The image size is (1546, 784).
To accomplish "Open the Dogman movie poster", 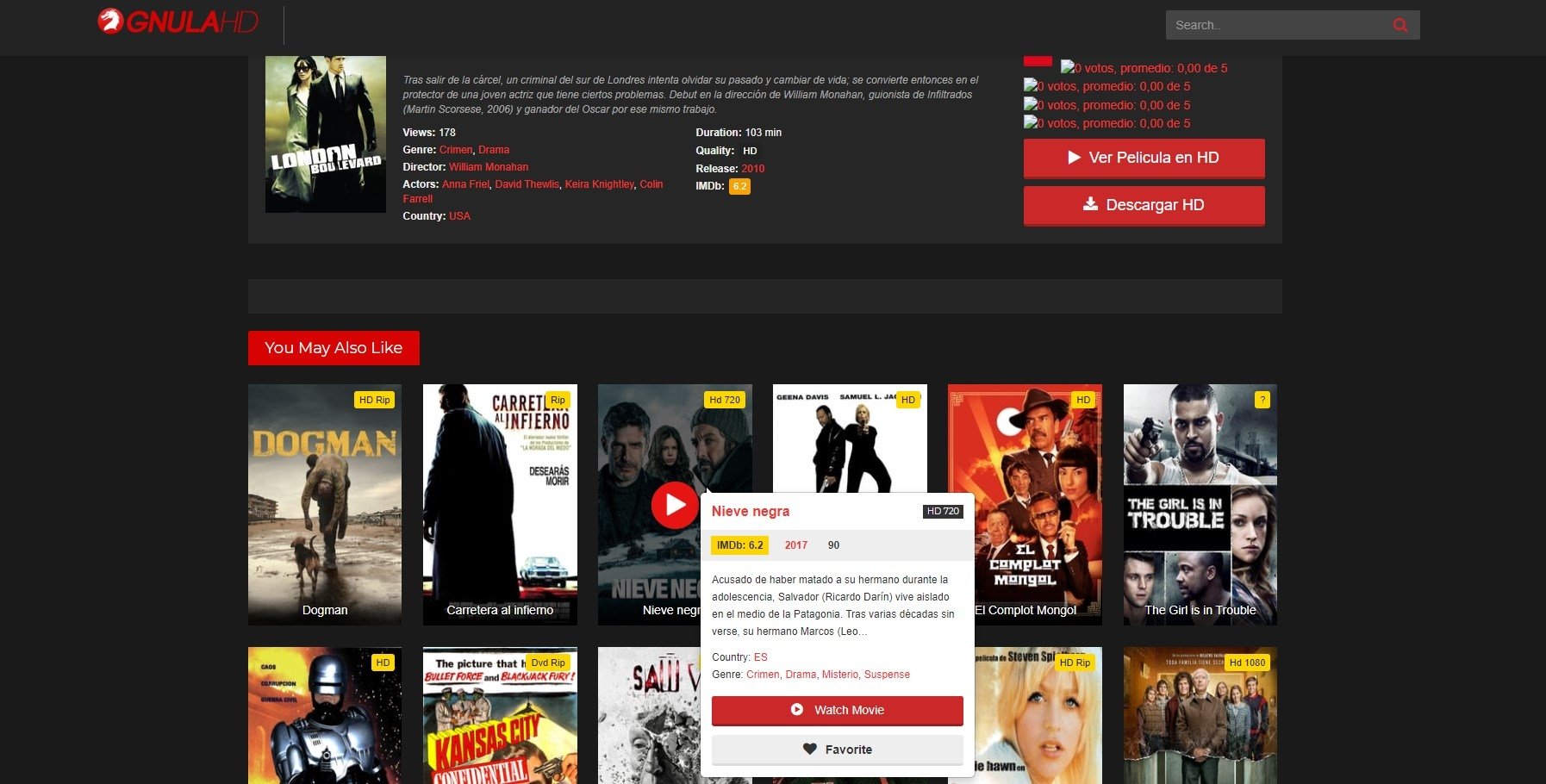I will pyautogui.click(x=325, y=504).
